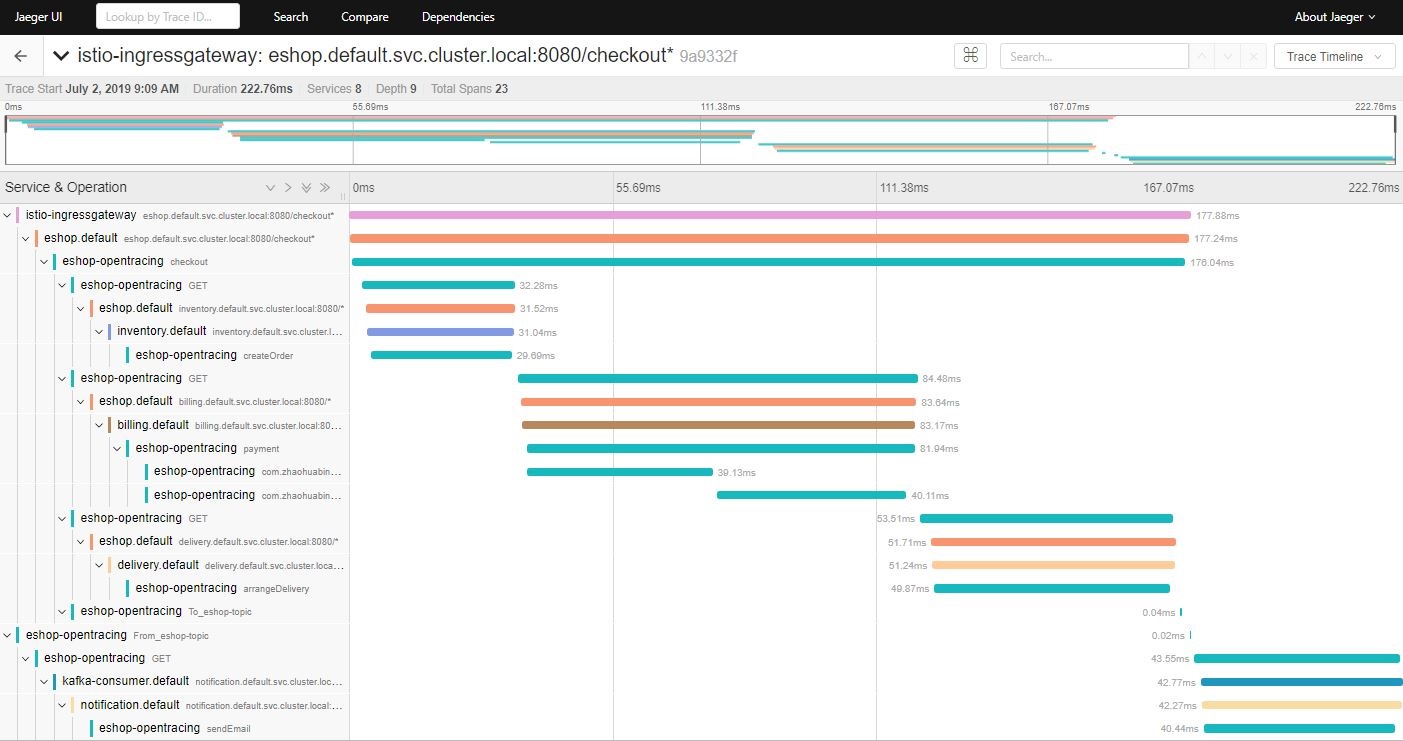Viewport: 1403px width, 741px height.
Task: Go back using the left arrow
Action: point(21,56)
